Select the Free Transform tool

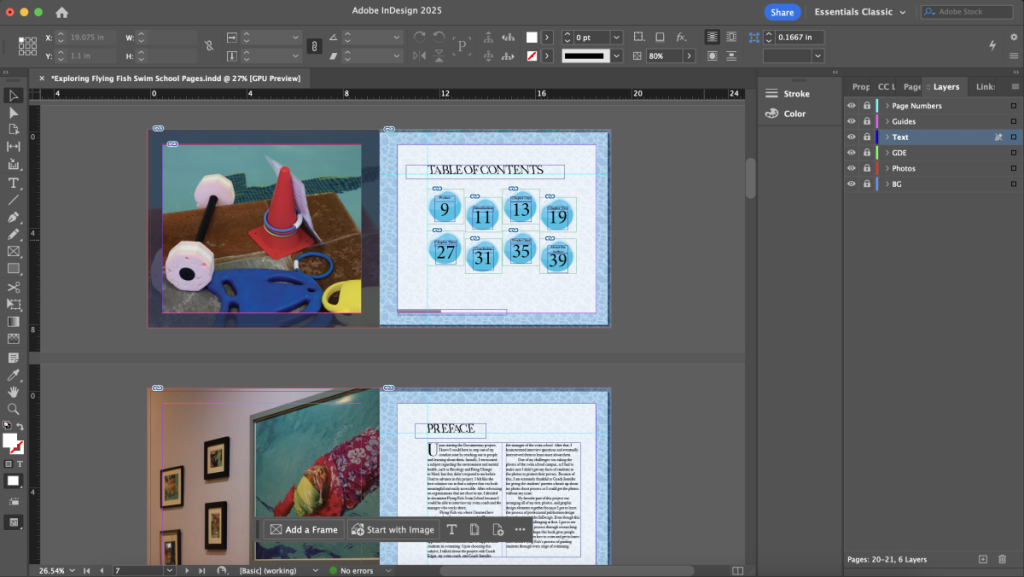click(13, 304)
